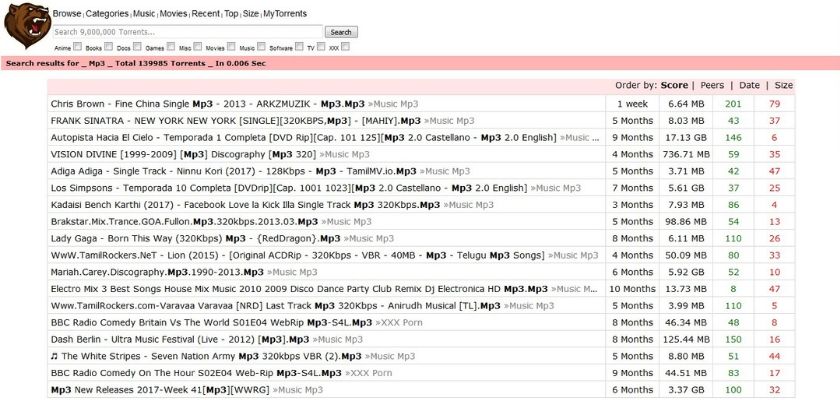
Task: Open the MyTorrents page
Action: tap(284, 14)
